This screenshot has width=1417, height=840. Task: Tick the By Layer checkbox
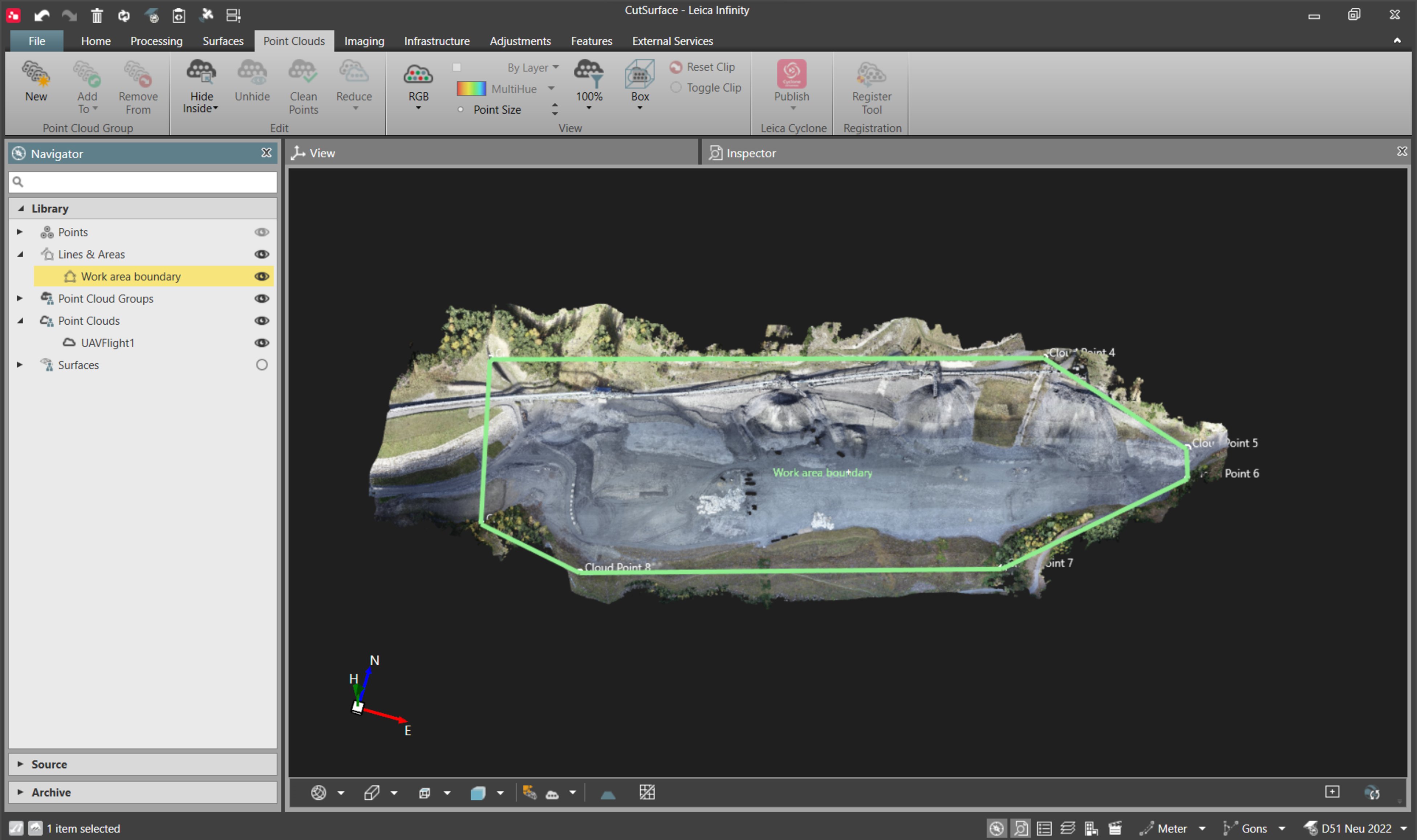[457, 67]
